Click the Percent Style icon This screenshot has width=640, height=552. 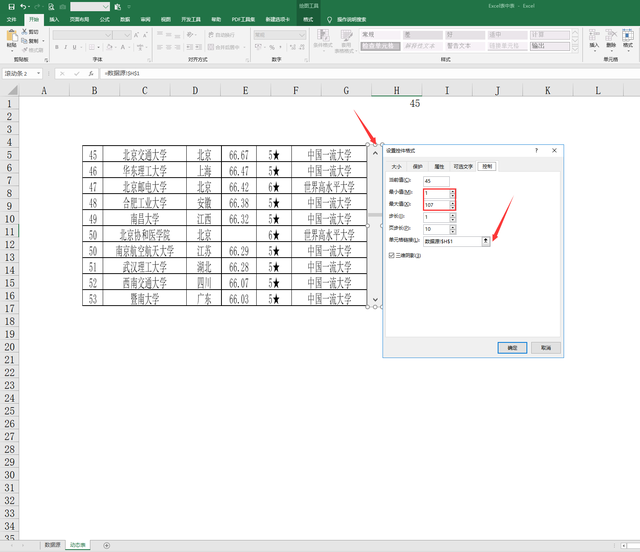pyautogui.click(x=272, y=47)
